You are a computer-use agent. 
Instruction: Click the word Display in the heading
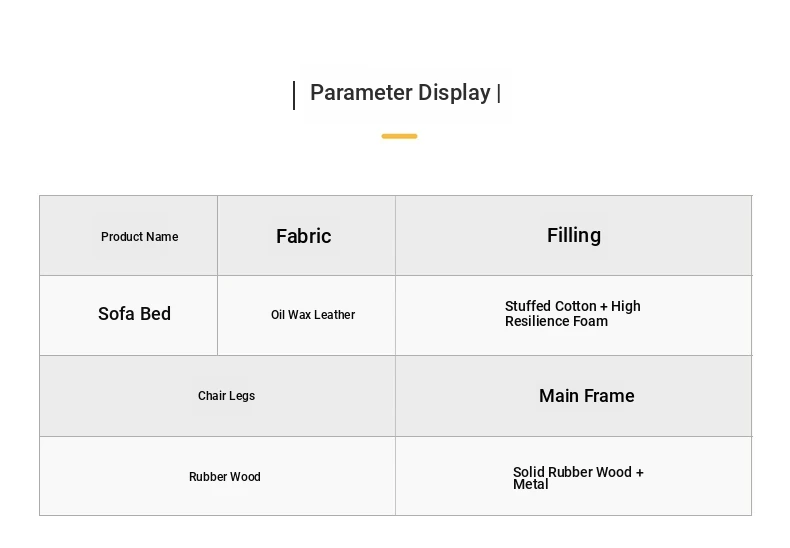(x=454, y=93)
